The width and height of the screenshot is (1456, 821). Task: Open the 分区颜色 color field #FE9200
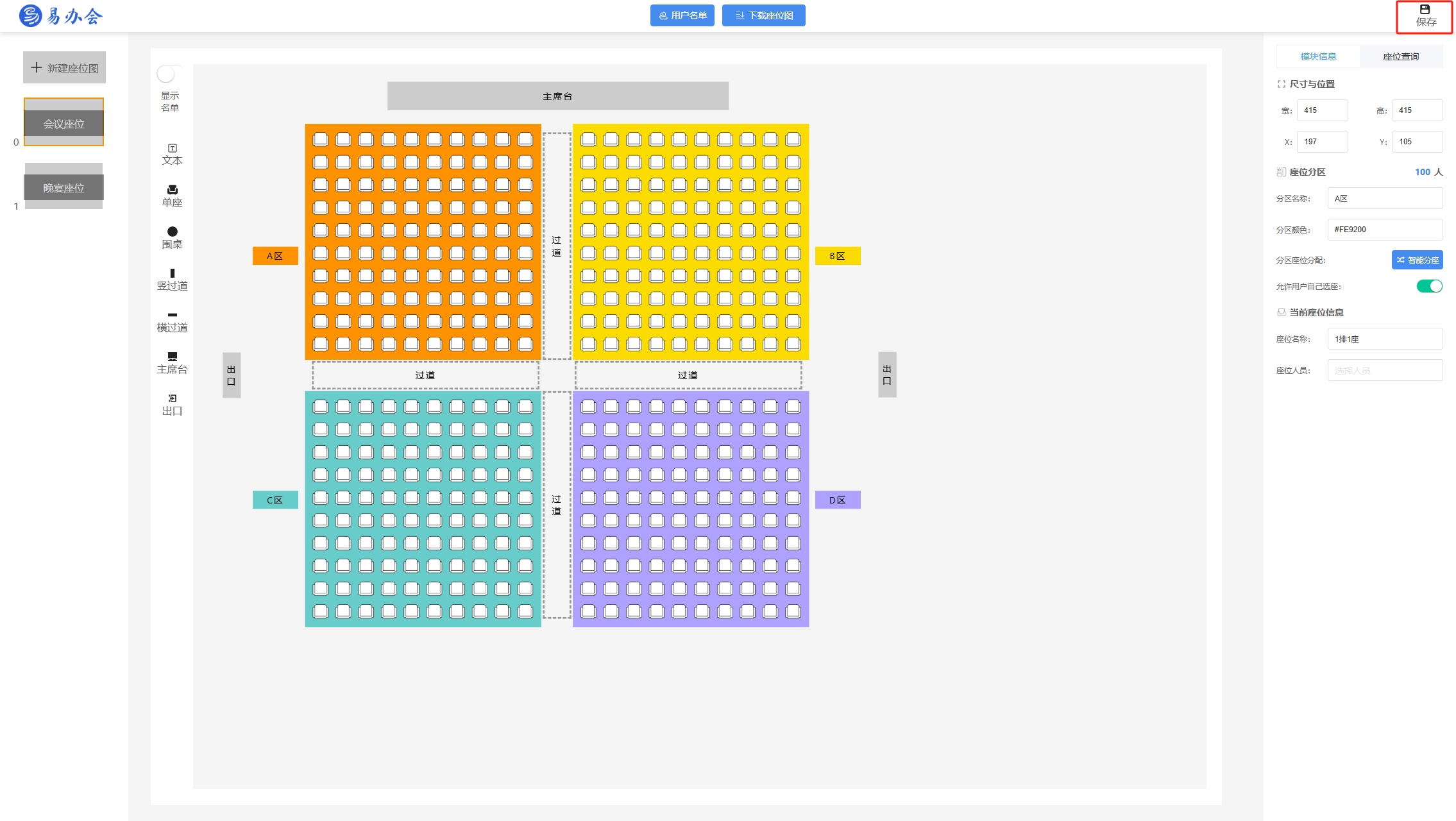1384,230
